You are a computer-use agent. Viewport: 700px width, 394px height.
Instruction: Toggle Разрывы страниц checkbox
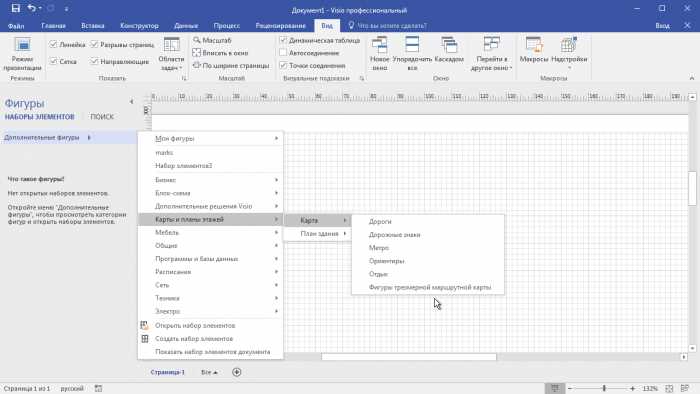tap(94, 44)
